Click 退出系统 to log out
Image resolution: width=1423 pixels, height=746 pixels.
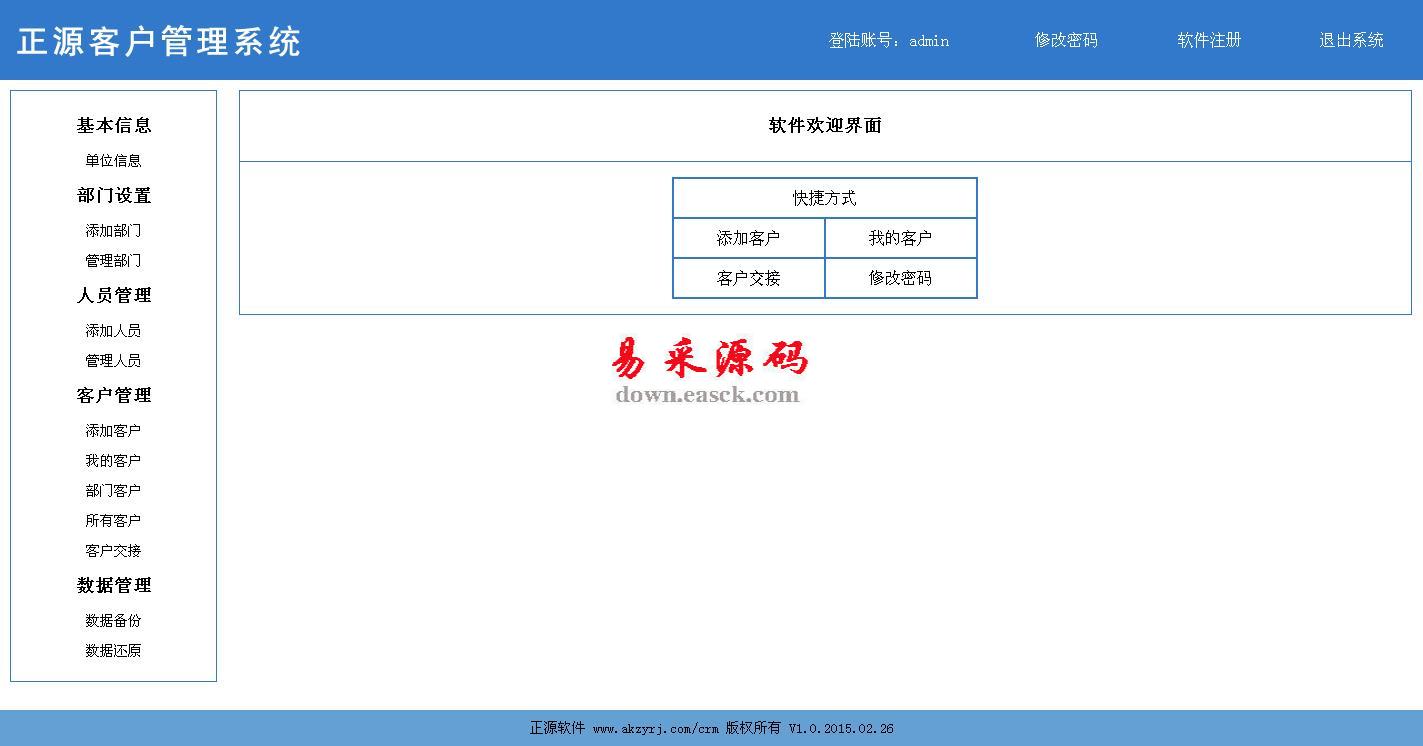[1351, 40]
